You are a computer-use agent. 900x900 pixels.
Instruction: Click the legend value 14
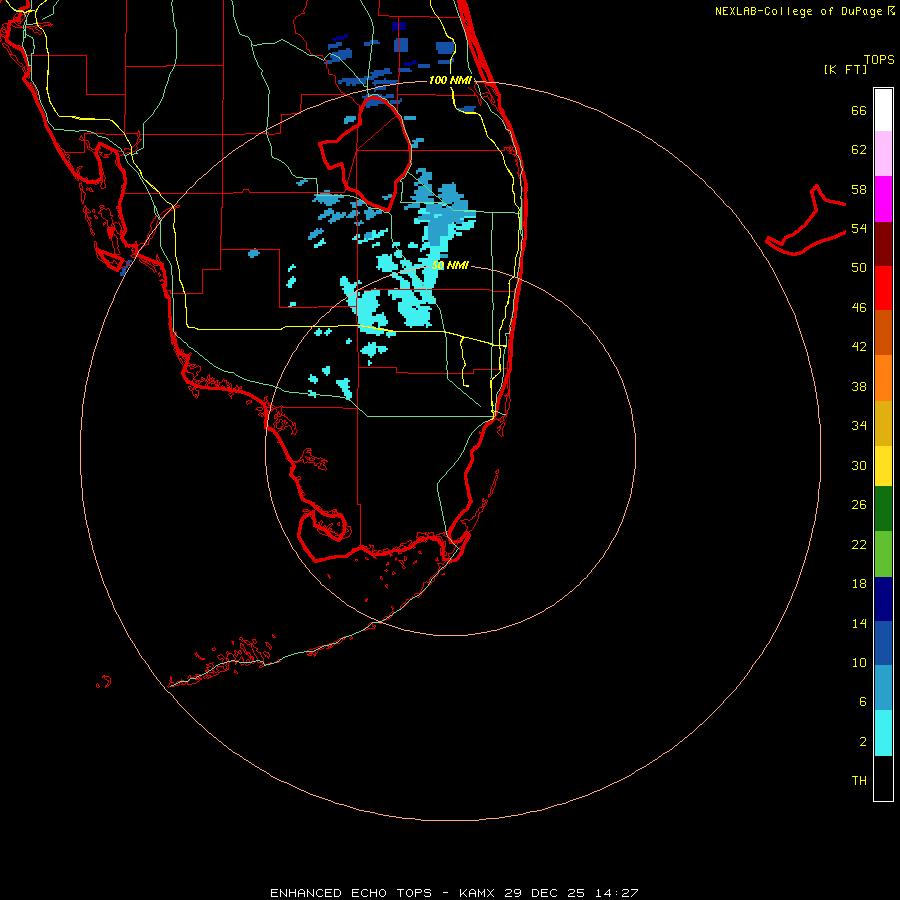(859, 623)
